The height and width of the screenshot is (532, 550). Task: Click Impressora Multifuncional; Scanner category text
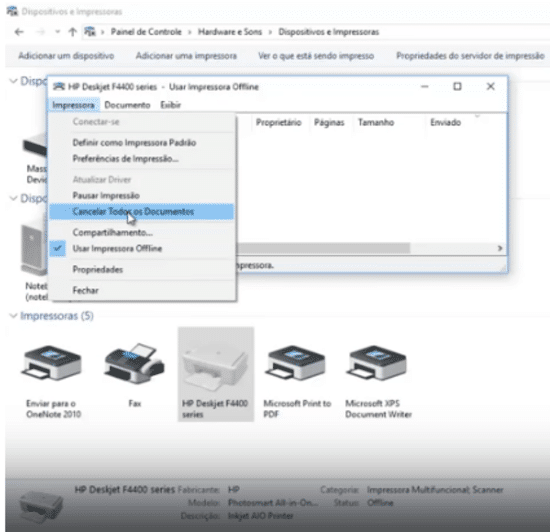435,490
